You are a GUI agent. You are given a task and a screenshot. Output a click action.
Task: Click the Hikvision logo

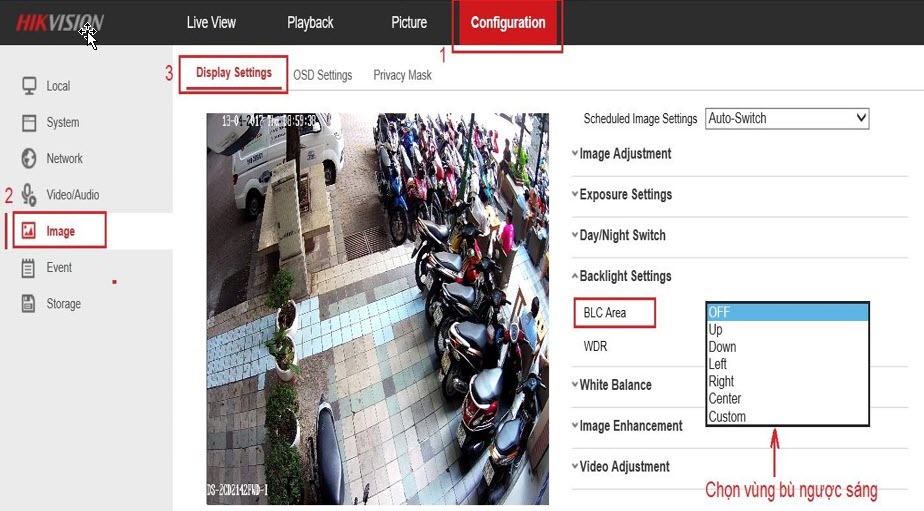[x=59, y=23]
